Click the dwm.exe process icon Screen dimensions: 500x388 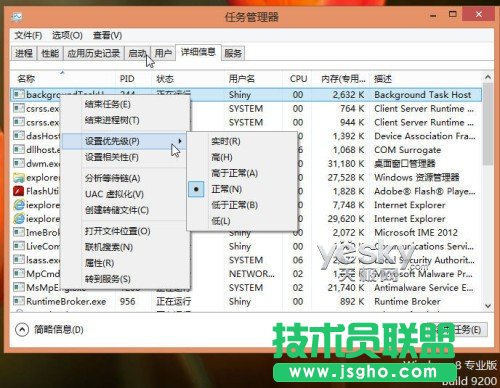point(19,163)
